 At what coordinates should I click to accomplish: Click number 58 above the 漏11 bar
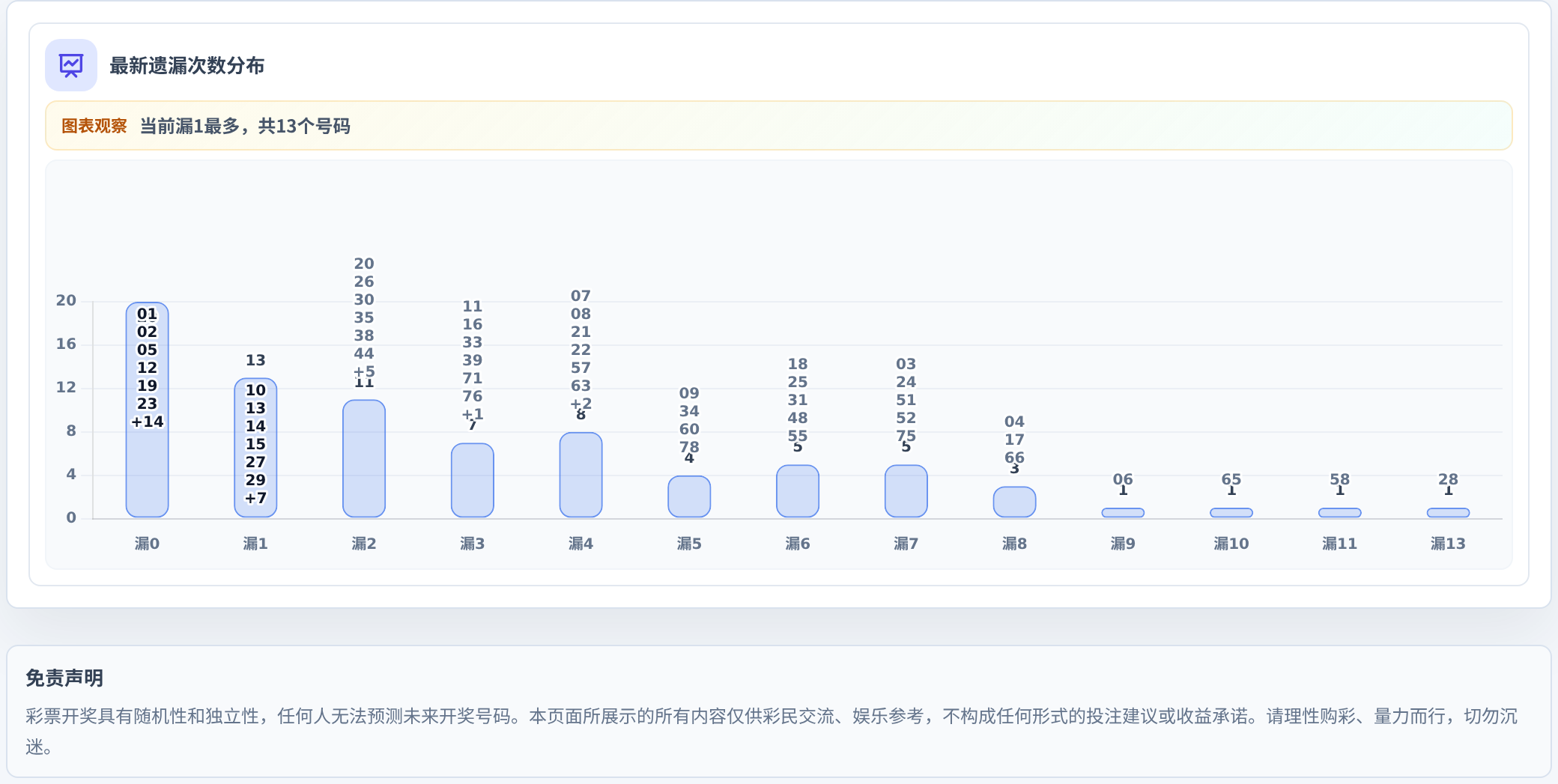click(x=1340, y=479)
